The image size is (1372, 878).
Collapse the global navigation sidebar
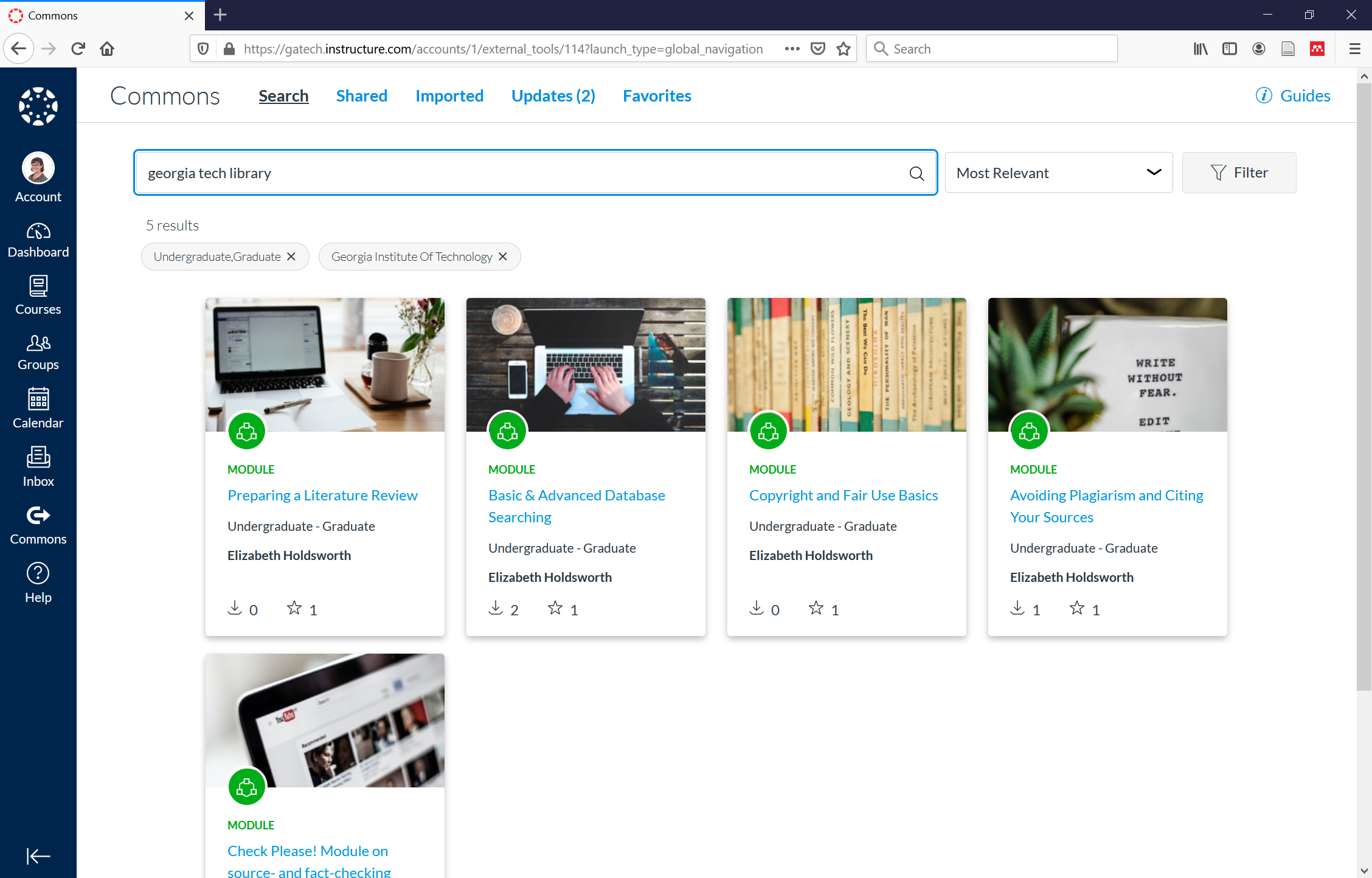click(38, 856)
